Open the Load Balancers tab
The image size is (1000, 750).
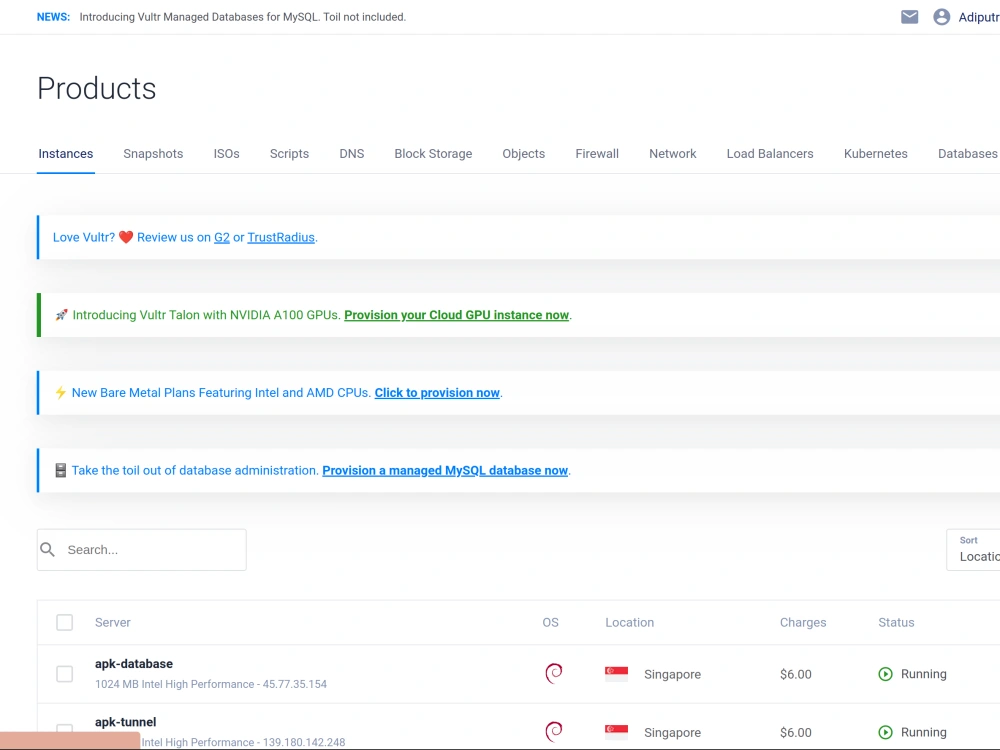point(770,154)
